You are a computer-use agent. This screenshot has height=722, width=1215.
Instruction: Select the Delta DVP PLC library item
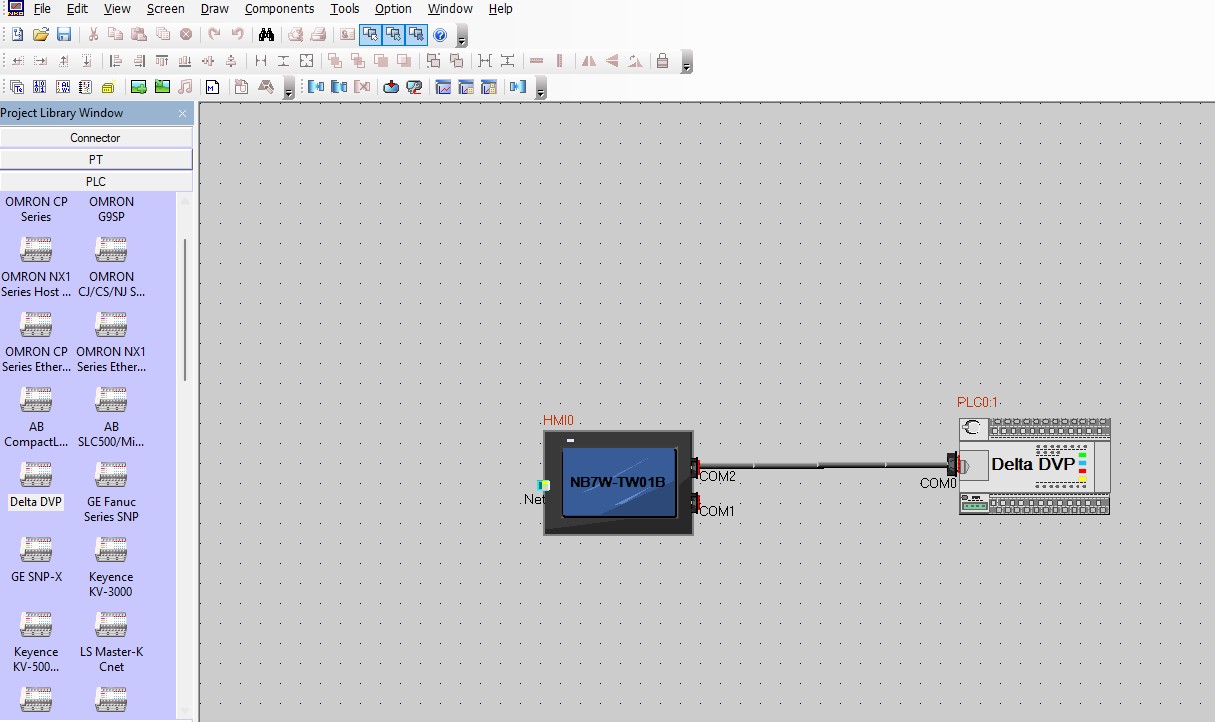pos(36,486)
